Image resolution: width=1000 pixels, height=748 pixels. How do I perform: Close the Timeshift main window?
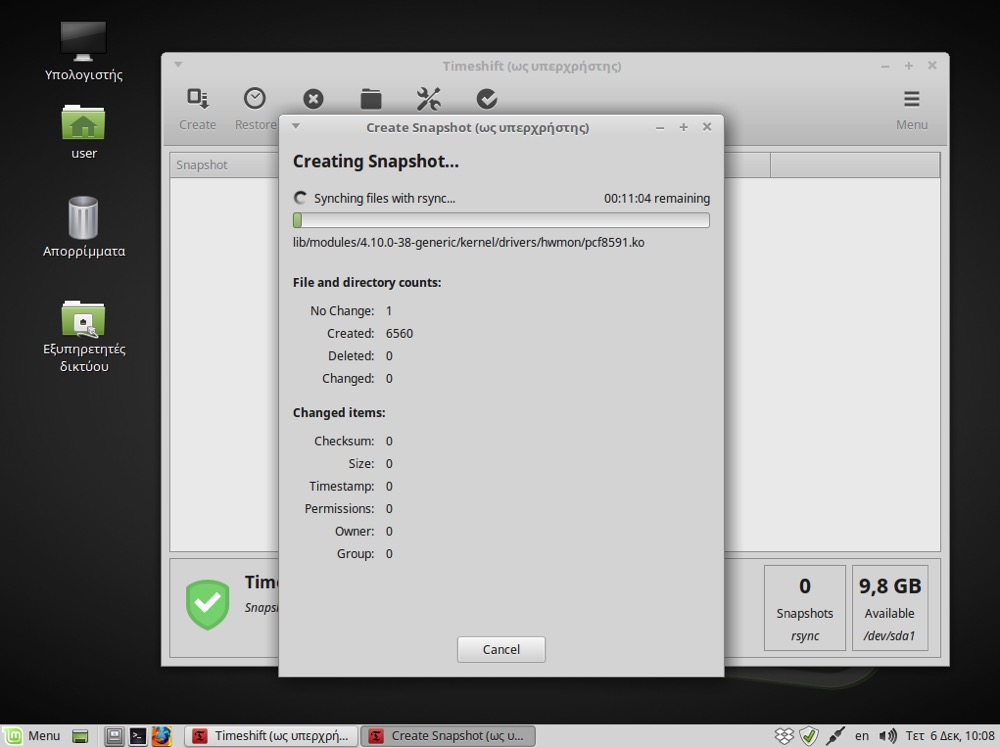pos(932,66)
